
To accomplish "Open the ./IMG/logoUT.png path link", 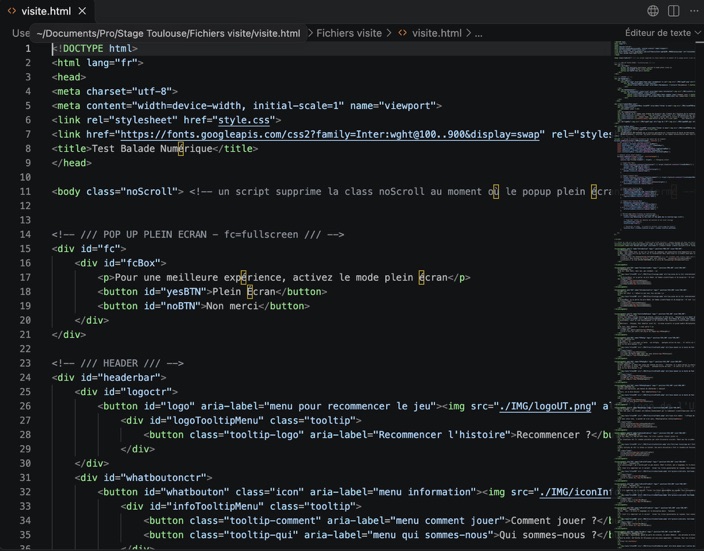I will (x=545, y=406).
